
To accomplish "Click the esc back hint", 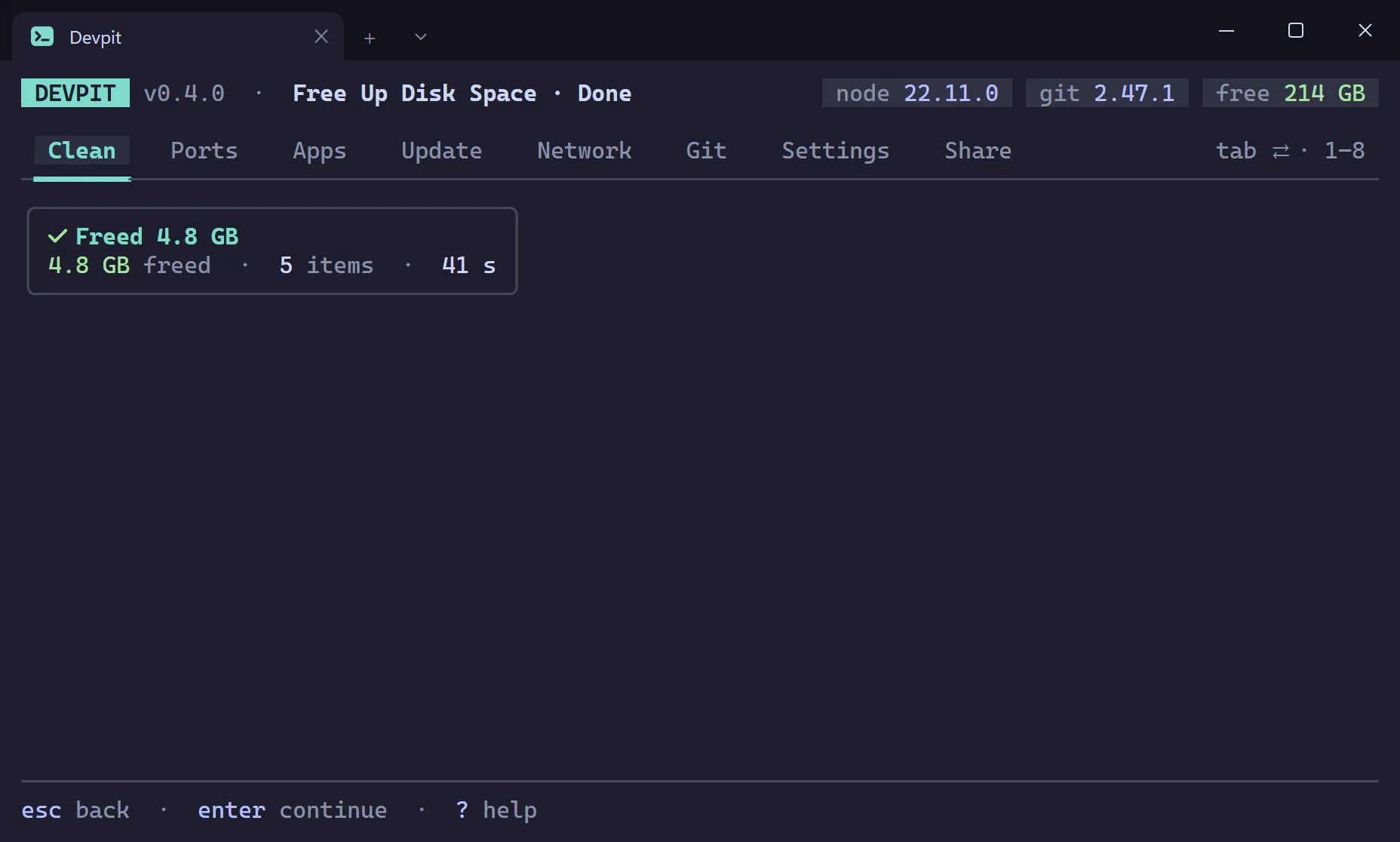I will [75, 810].
